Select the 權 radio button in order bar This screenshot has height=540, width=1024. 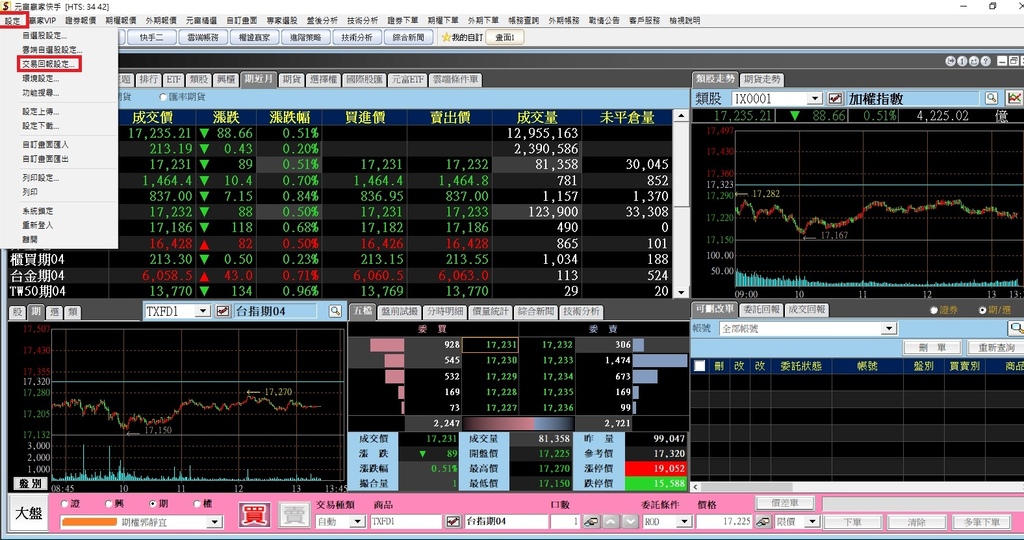click(x=196, y=504)
